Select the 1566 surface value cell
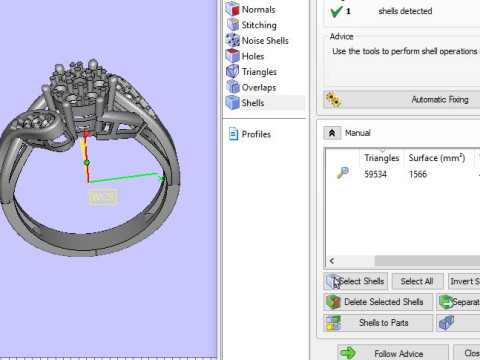480x360 pixels. click(418, 174)
